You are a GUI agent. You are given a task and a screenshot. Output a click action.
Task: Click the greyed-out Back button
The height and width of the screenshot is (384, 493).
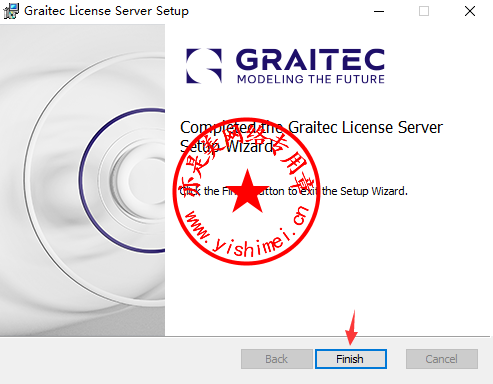point(277,359)
